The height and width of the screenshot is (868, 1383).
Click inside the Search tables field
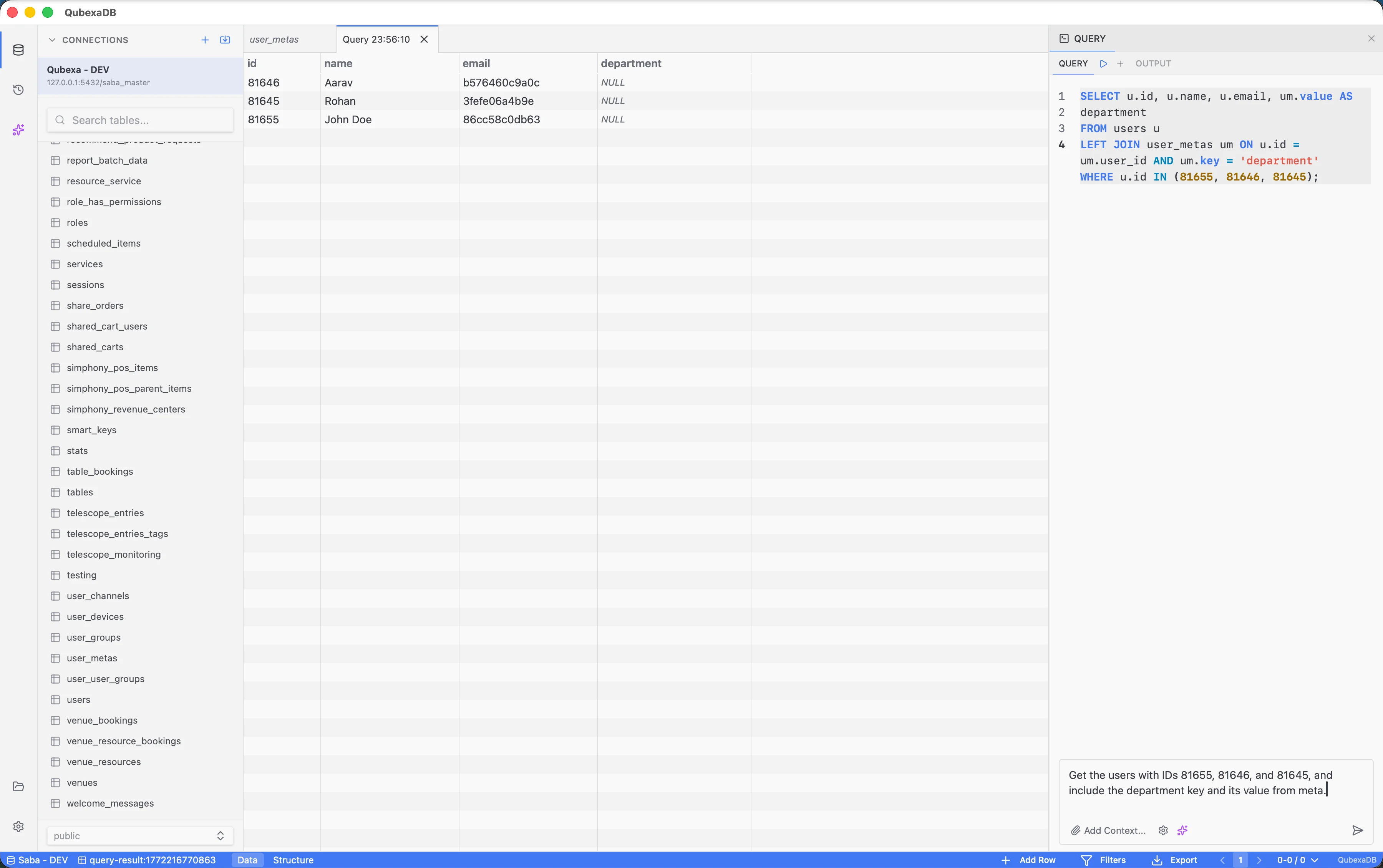tap(139, 119)
